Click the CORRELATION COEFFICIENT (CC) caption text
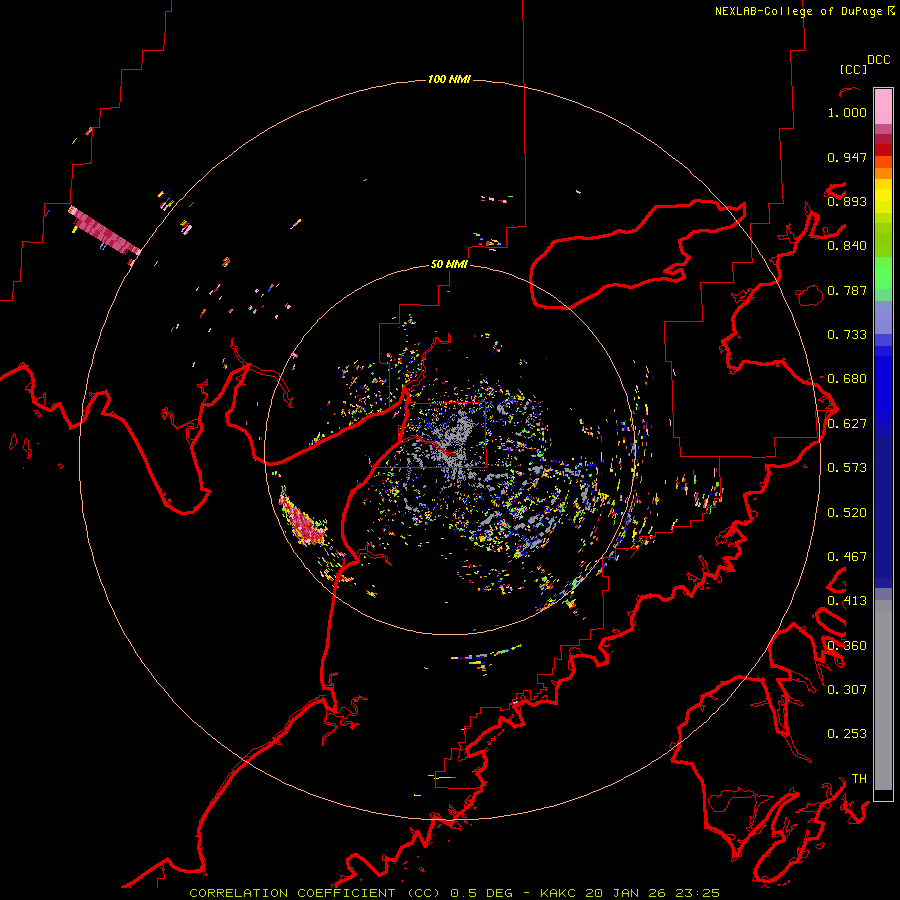Screen dimensions: 900x900 tap(315, 893)
